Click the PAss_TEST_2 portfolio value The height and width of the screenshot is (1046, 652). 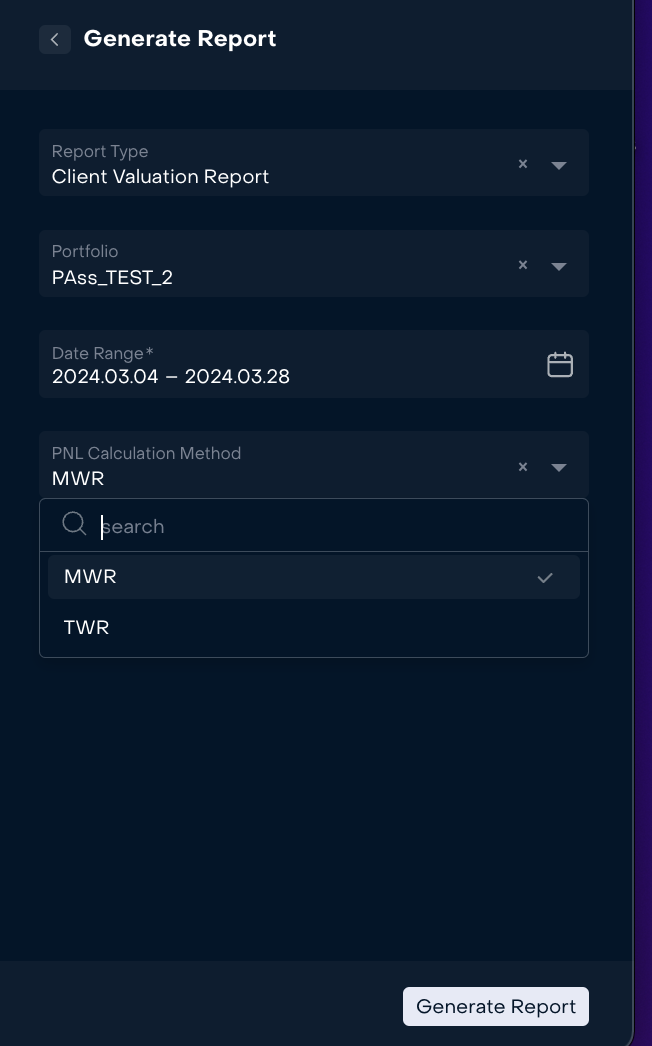point(112,277)
